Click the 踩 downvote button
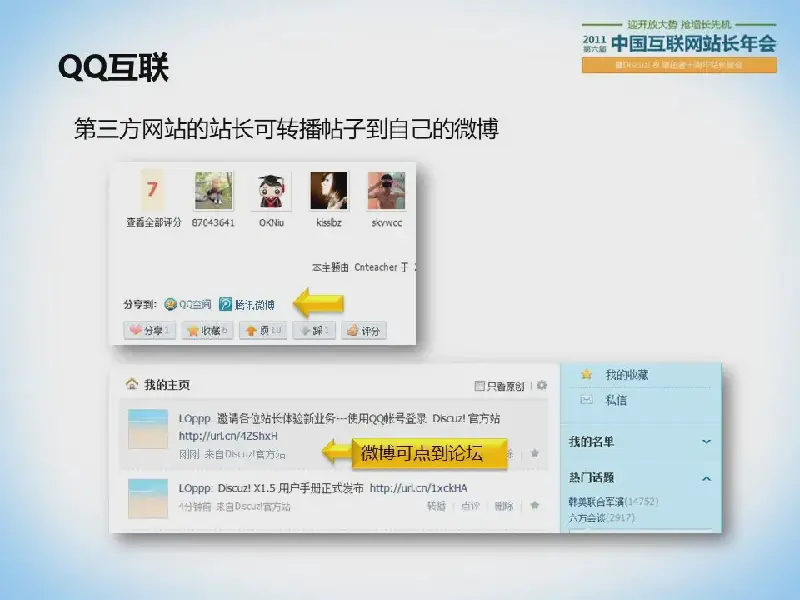The height and width of the screenshot is (600, 800). [314, 331]
